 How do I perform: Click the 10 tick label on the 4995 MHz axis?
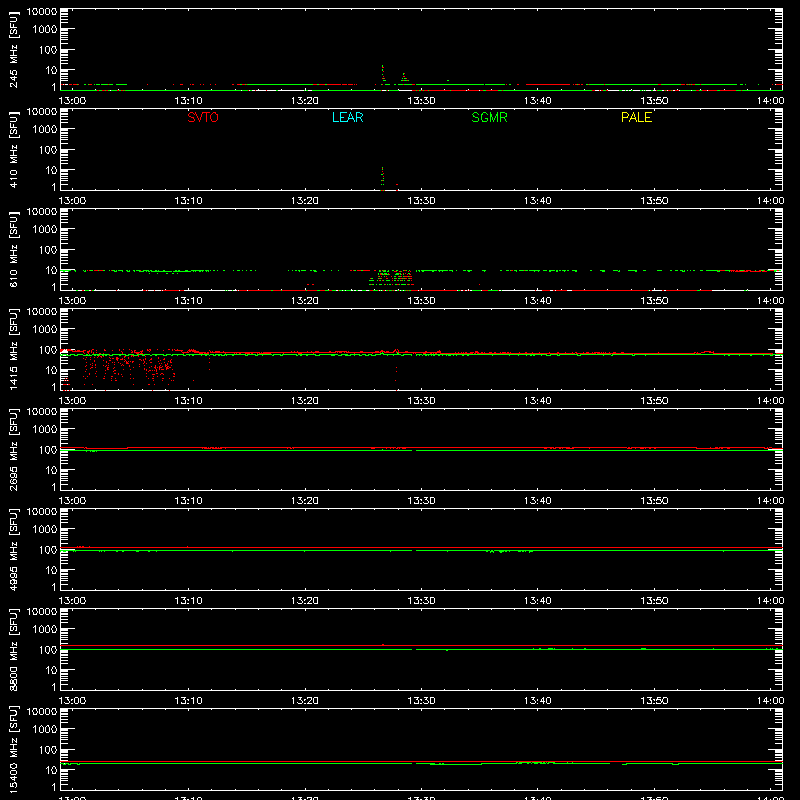pyautogui.click(x=51, y=570)
